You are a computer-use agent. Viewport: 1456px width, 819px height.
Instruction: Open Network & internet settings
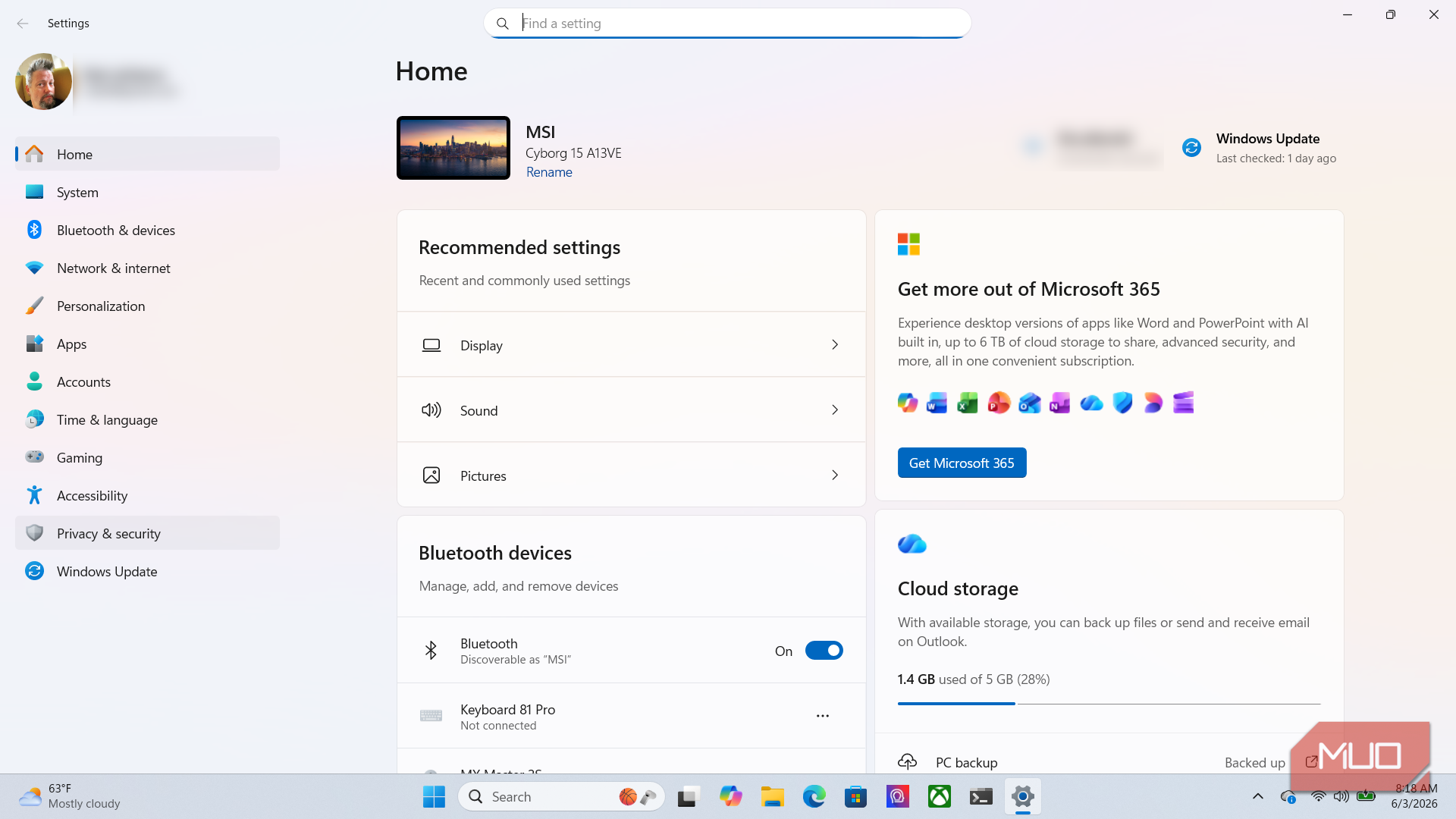(147, 268)
